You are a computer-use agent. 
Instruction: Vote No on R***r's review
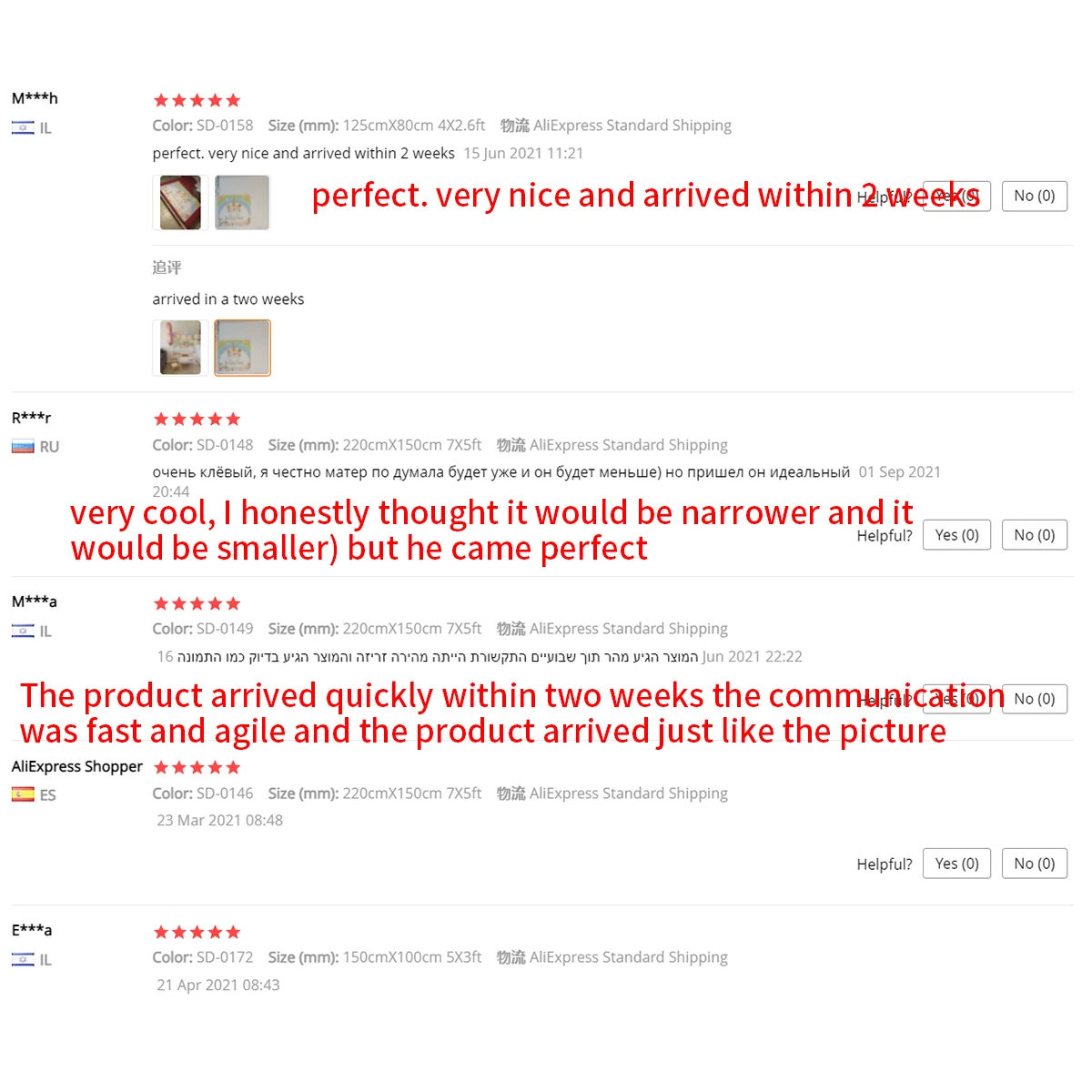click(x=1034, y=535)
